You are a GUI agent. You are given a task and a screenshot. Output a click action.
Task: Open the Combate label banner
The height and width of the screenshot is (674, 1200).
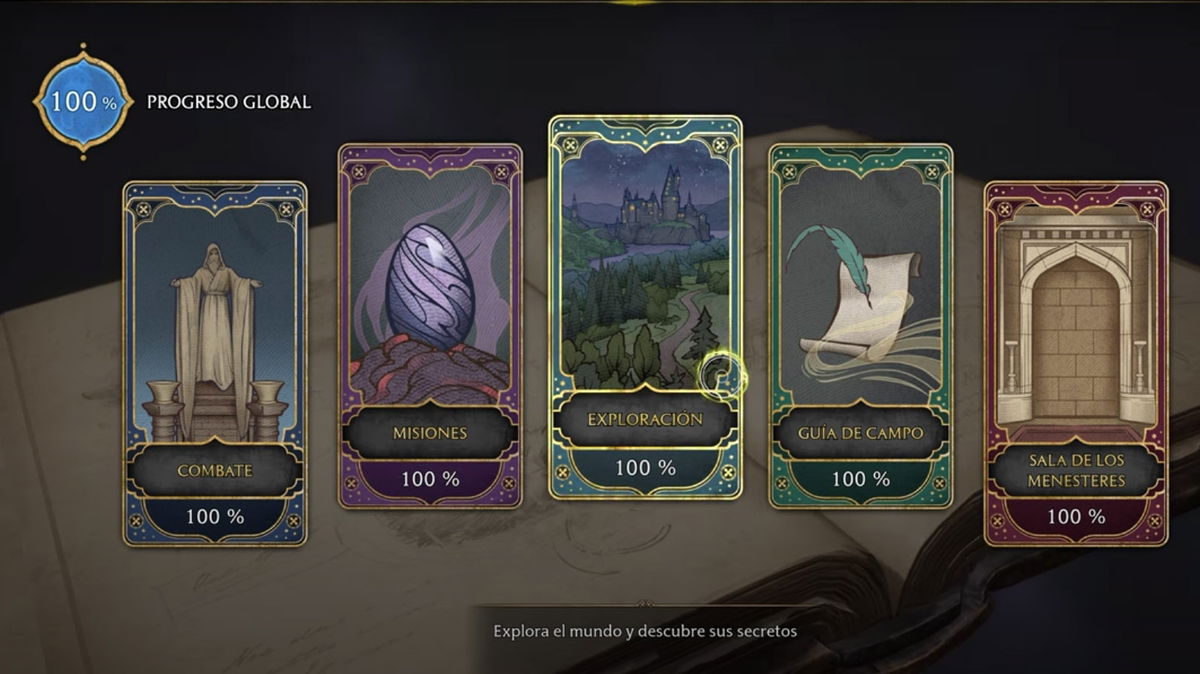214,470
